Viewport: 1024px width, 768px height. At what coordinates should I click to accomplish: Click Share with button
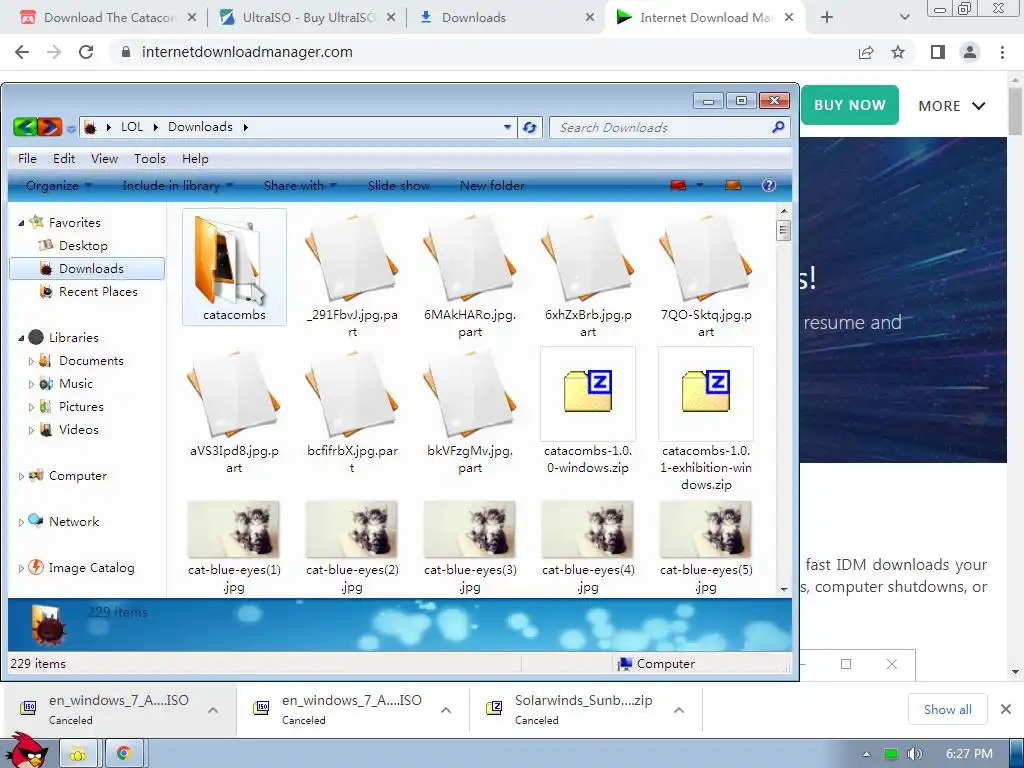(300, 185)
